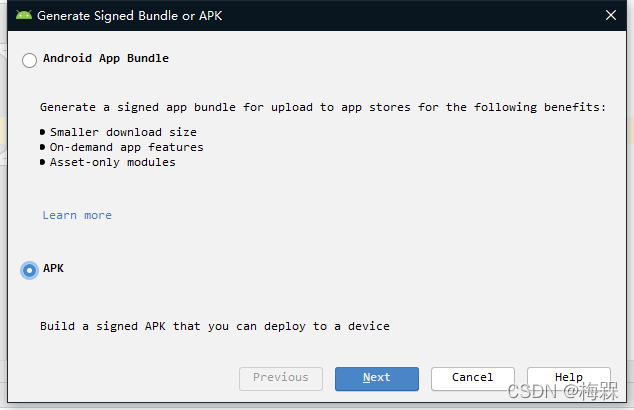Click the 'Smaller download size' bullet item
634x410 pixels.
tap(123, 132)
